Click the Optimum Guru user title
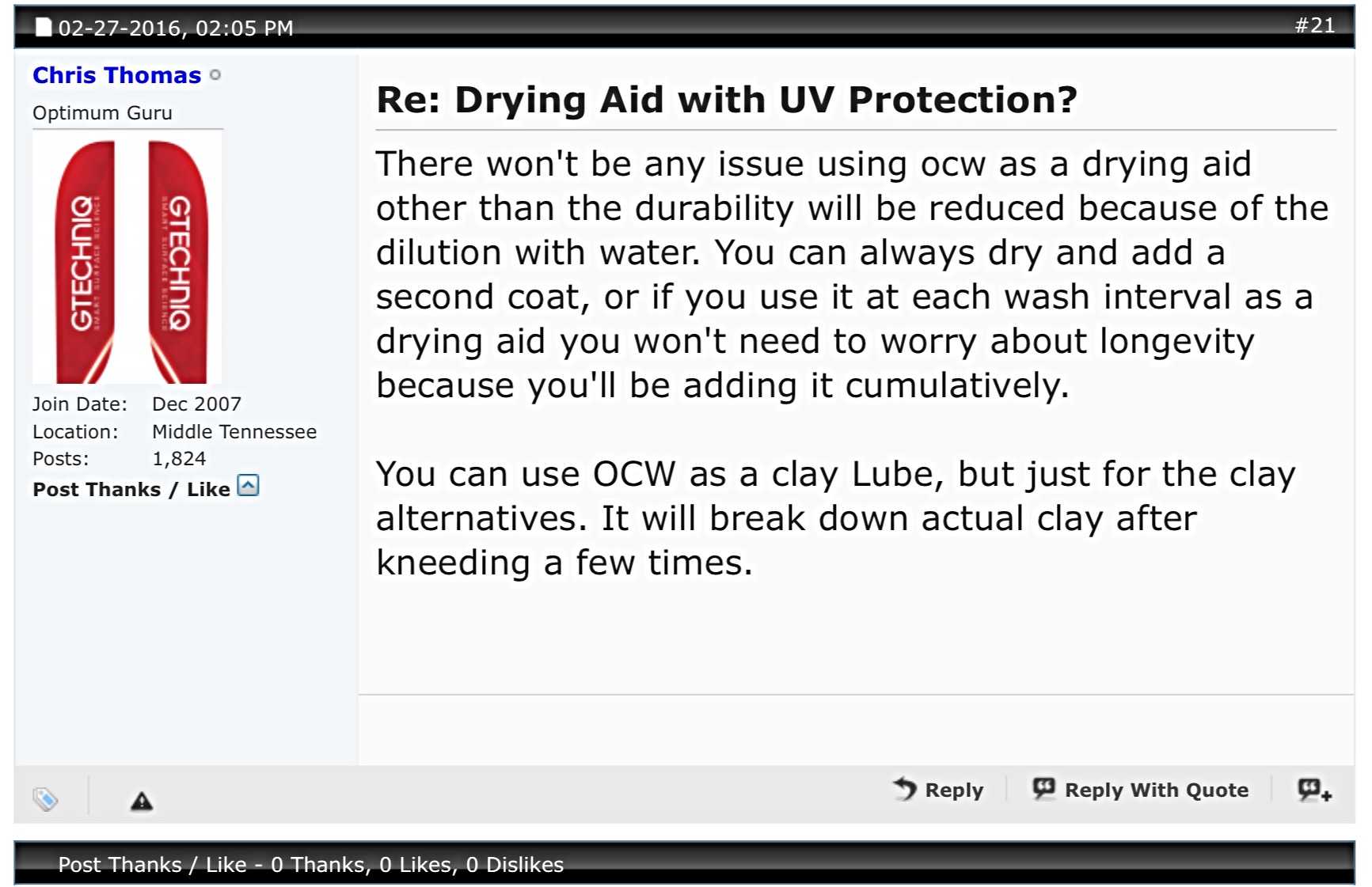 102,113
